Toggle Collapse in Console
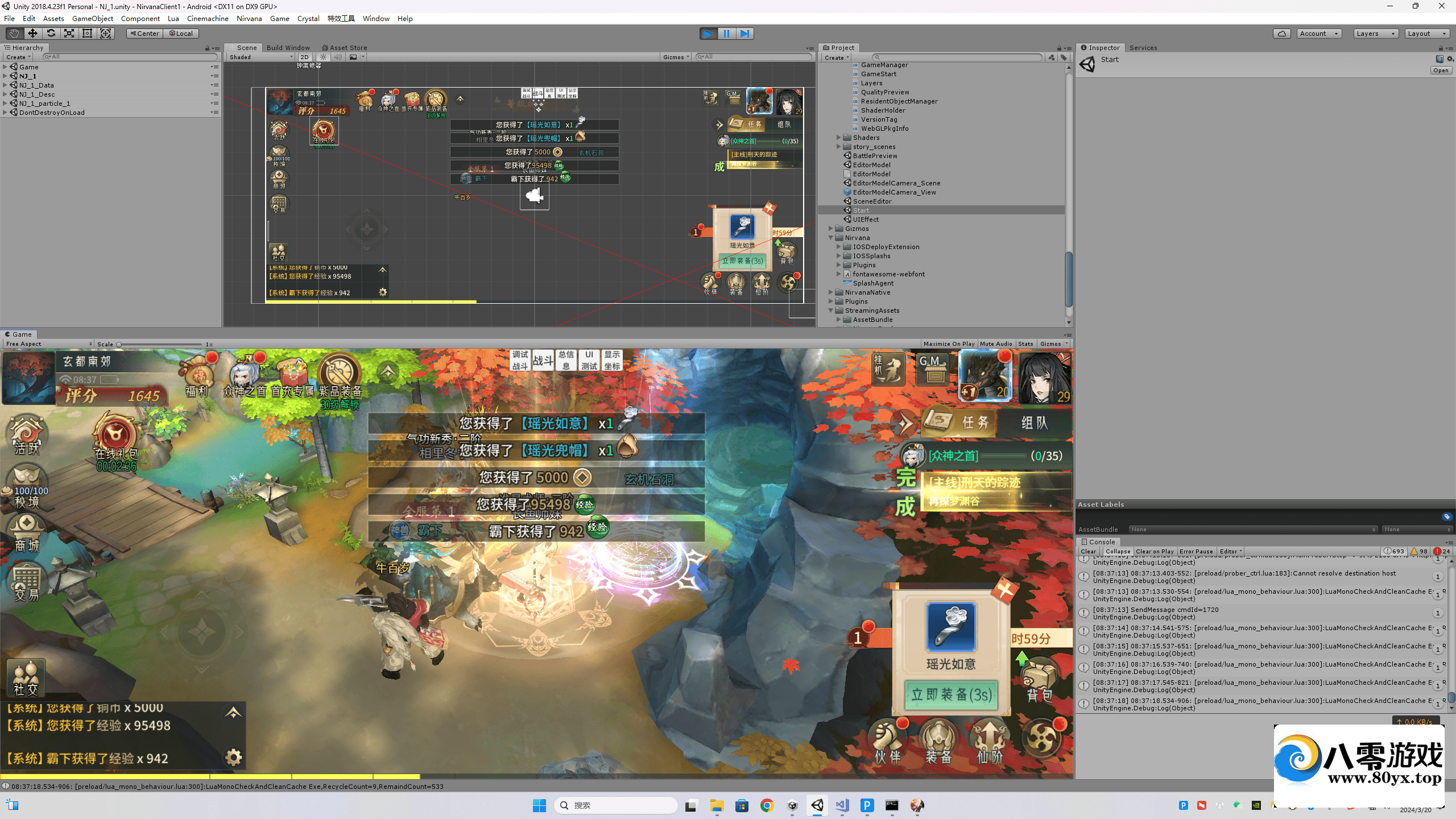Image resolution: width=1456 pixels, height=819 pixels. pyautogui.click(x=1118, y=552)
